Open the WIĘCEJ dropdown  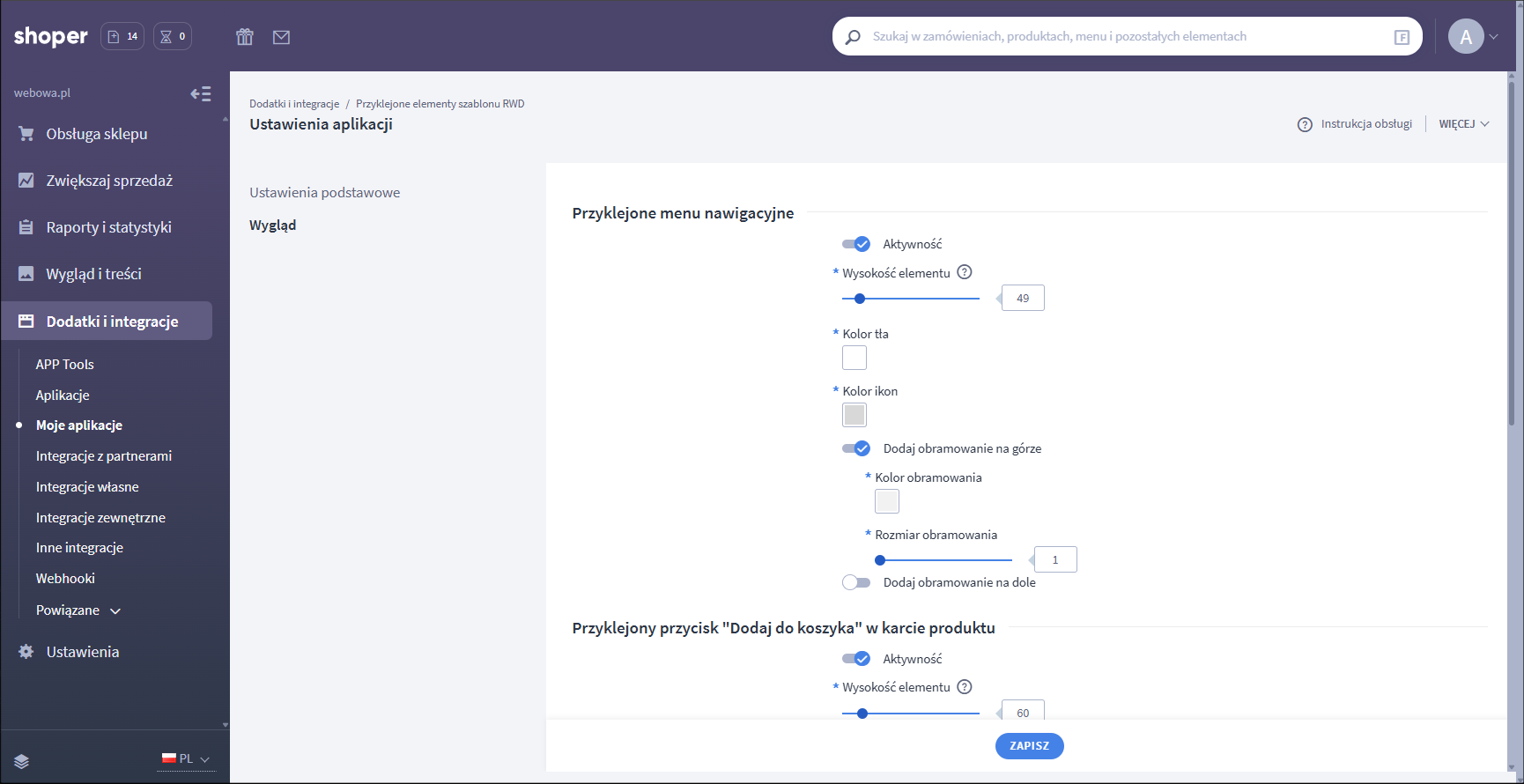1463,124
